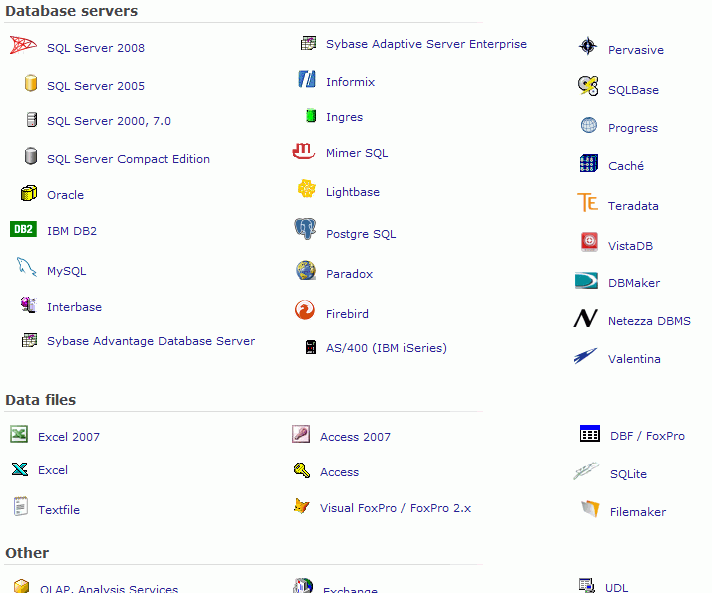Click the Excel X logo icon
The width and height of the screenshot is (712, 593).
click(x=20, y=469)
